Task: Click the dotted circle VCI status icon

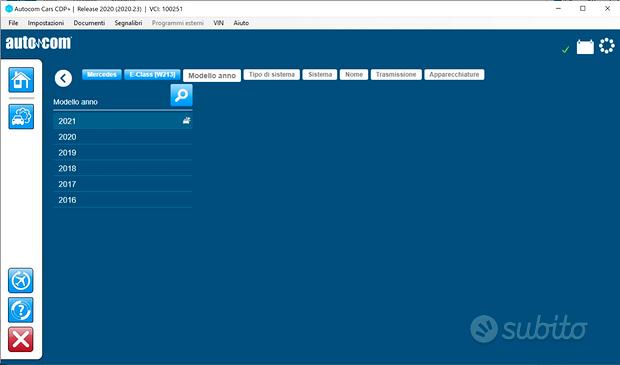Action: point(607,46)
